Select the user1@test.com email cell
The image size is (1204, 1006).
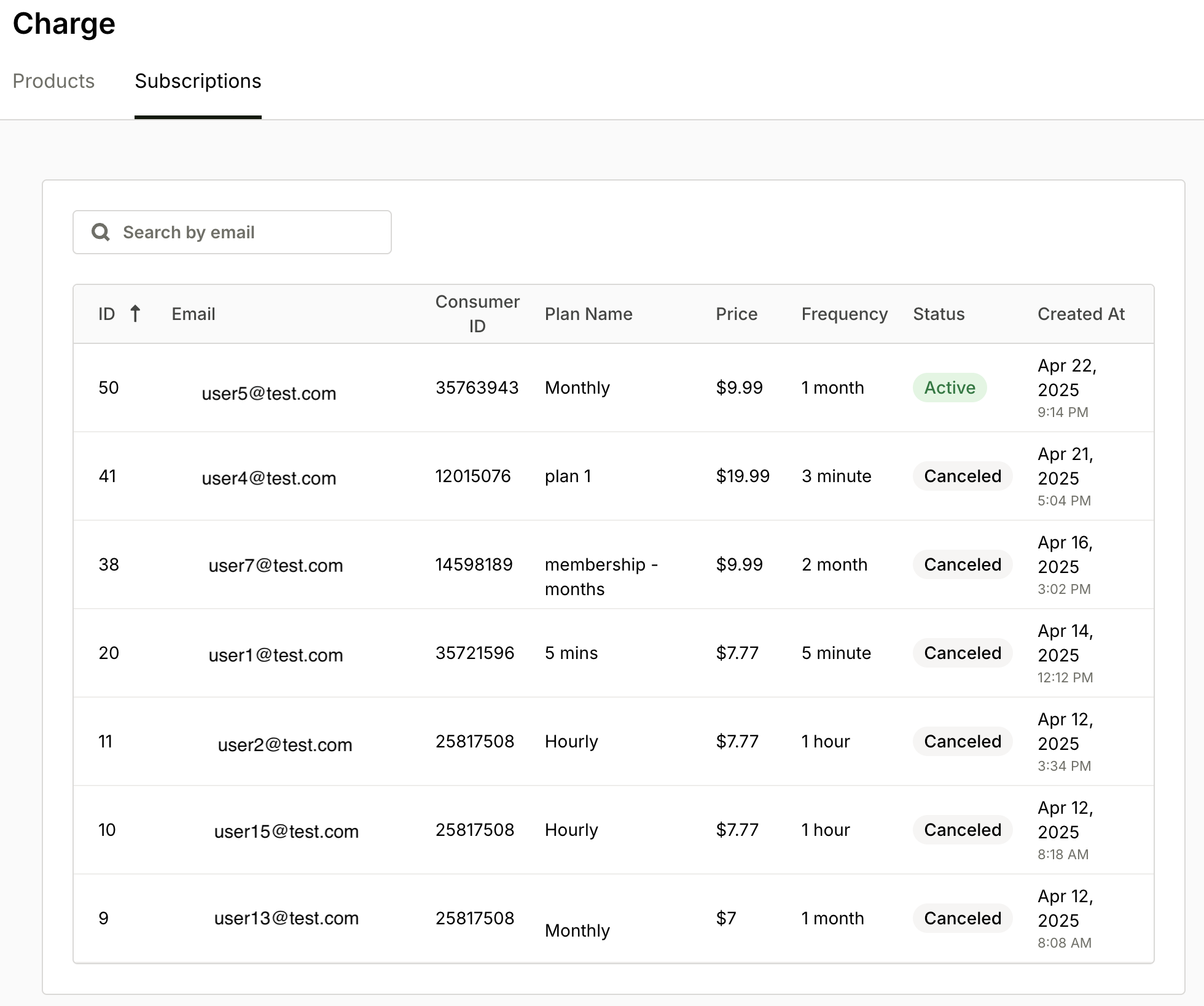[276, 655]
